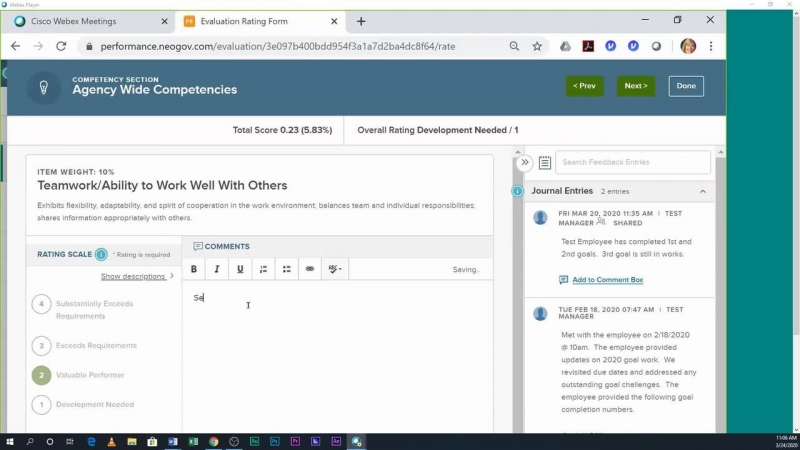Select rating 3 Exceeds Requirements

pos(41,346)
